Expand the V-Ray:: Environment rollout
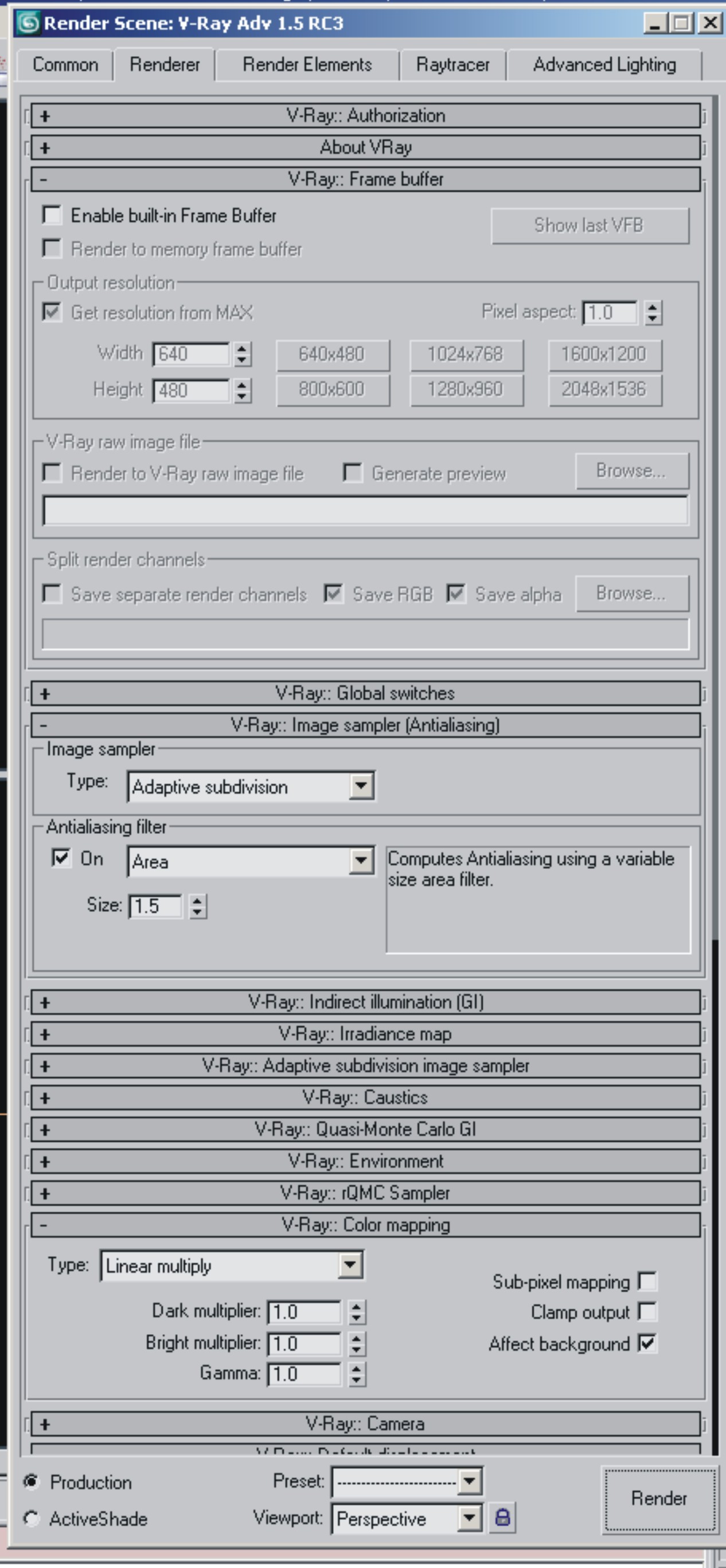Image resolution: width=726 pixels, height=1568 pixels. (x=365, y=1162)
